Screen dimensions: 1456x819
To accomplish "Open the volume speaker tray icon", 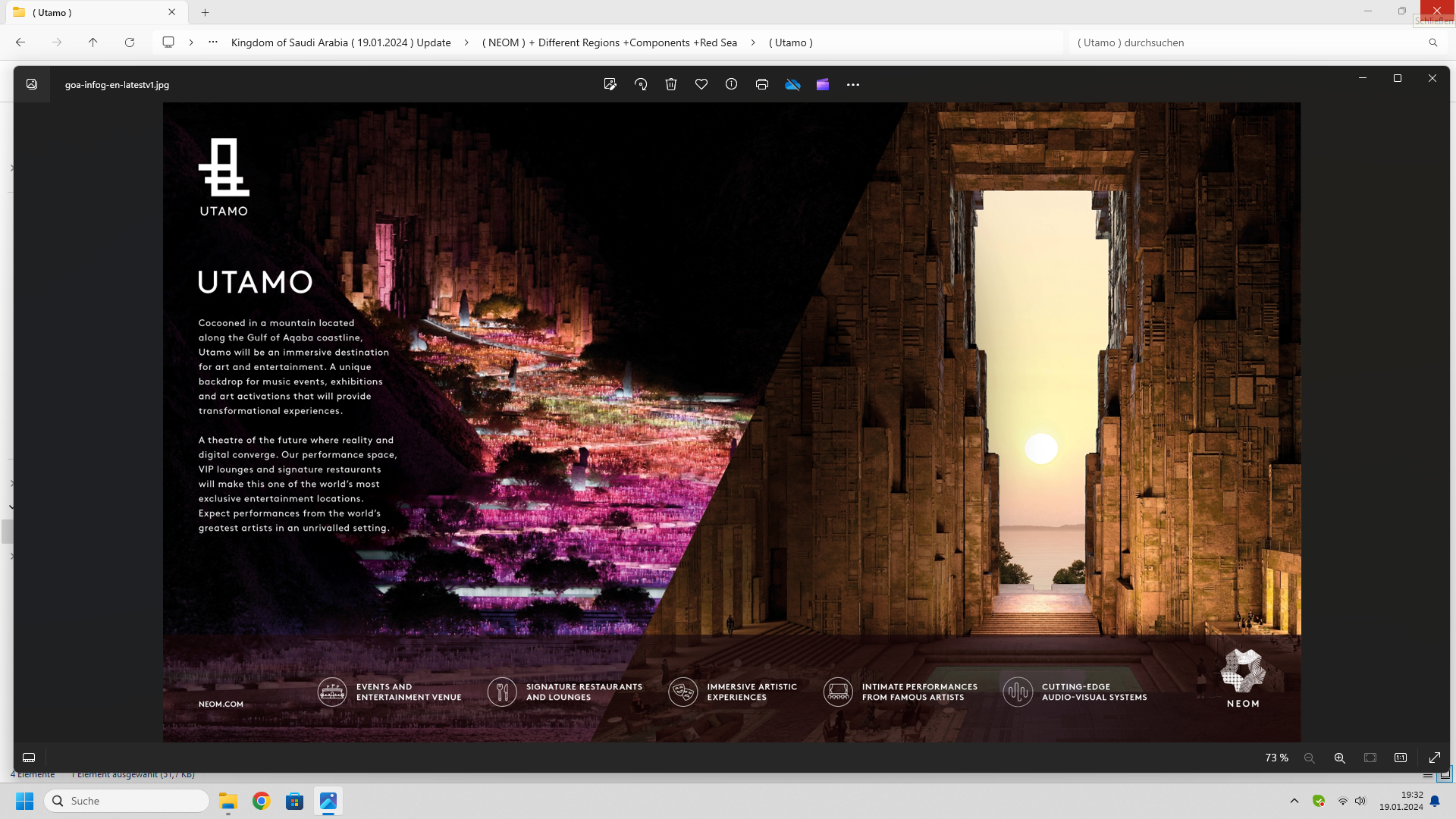I will coord(1360,801).
